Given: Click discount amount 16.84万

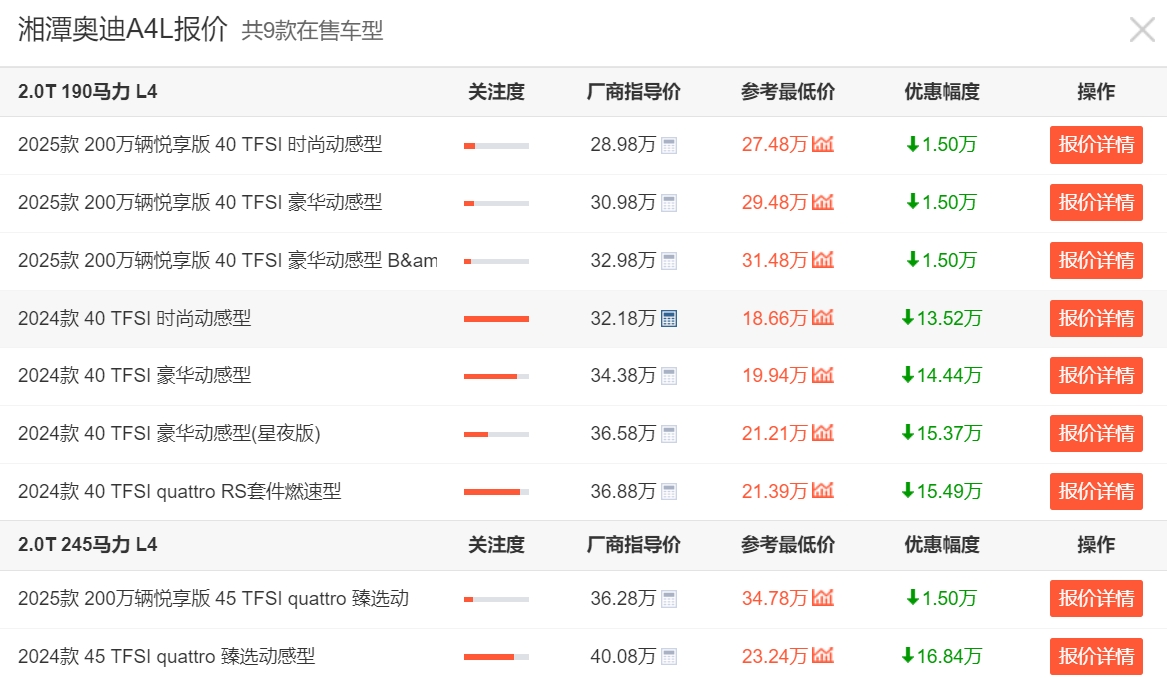Looking at the screenshot, I should click(941, 656).
